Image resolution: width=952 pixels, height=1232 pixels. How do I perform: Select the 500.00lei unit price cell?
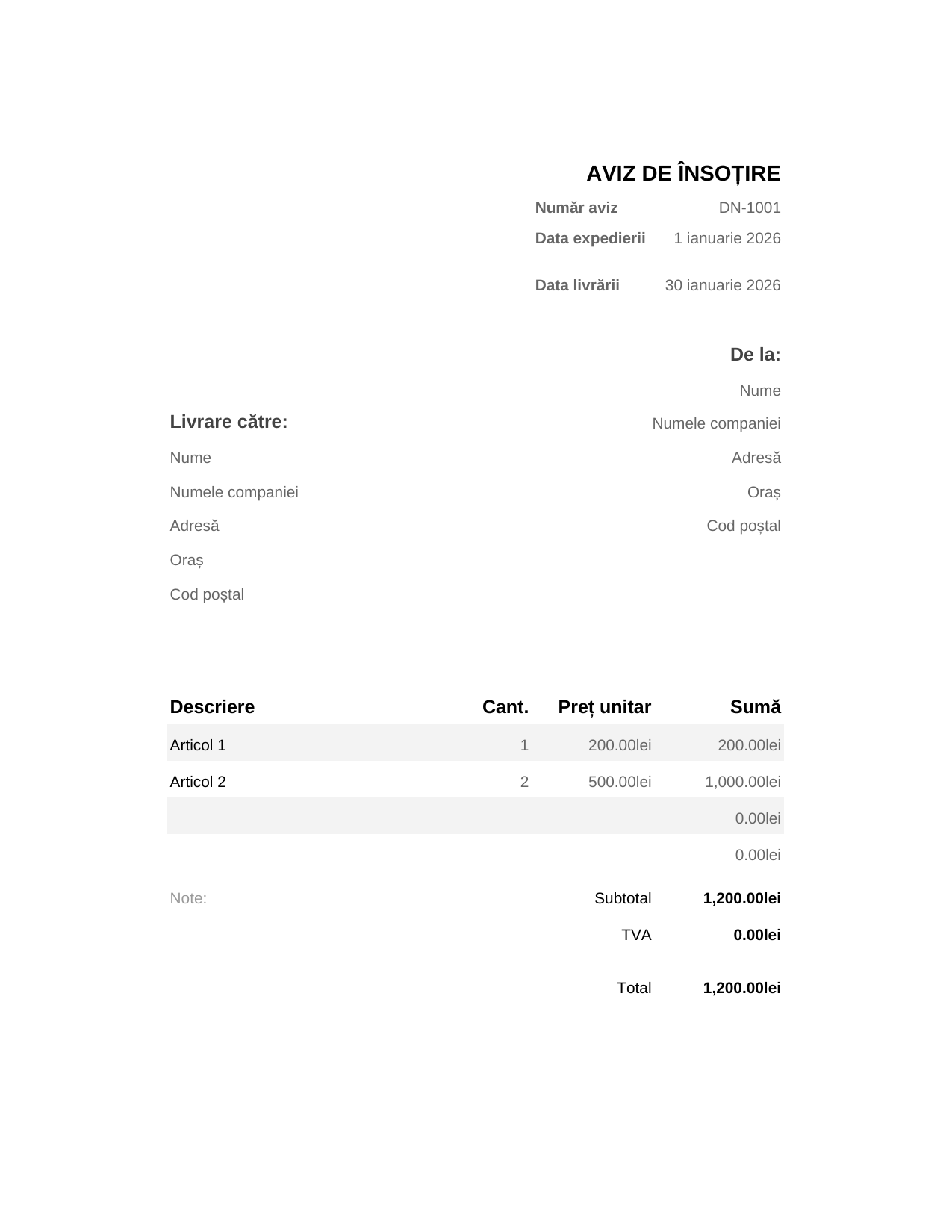pyautogui.click(x=619, y=782)
